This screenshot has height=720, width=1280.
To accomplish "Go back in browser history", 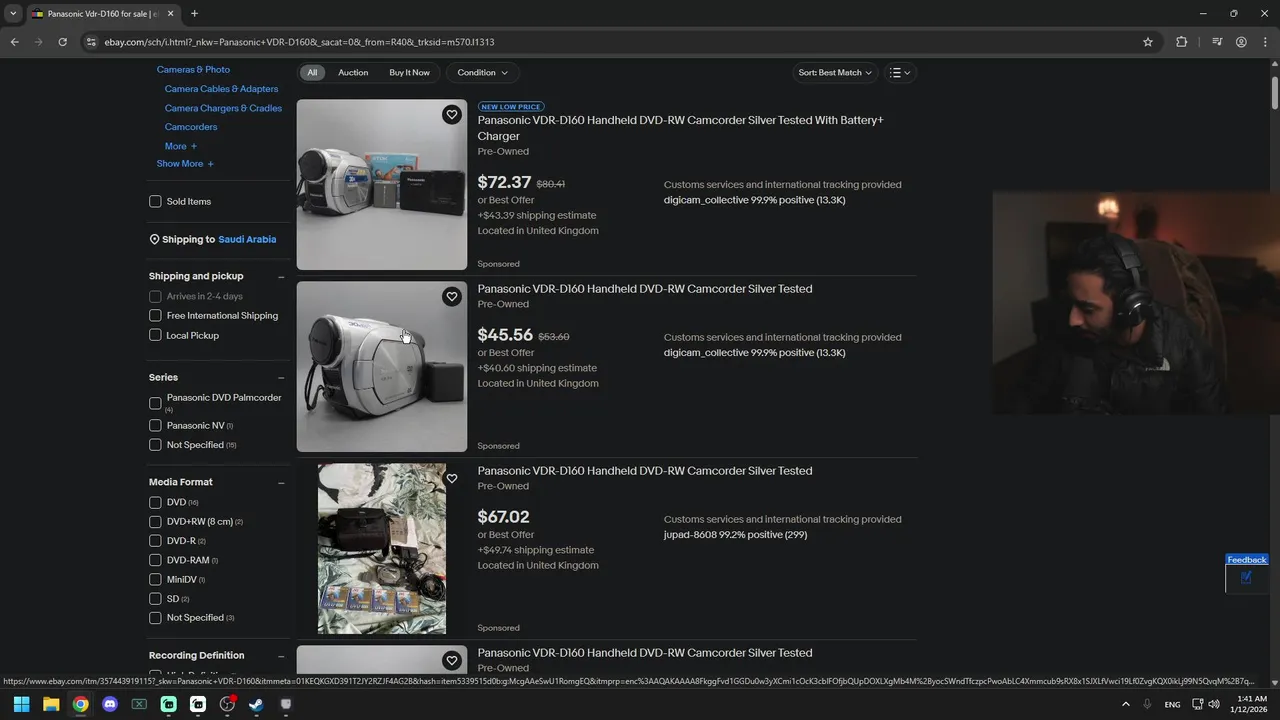I will pyautogui.click(x=14, y=42).
